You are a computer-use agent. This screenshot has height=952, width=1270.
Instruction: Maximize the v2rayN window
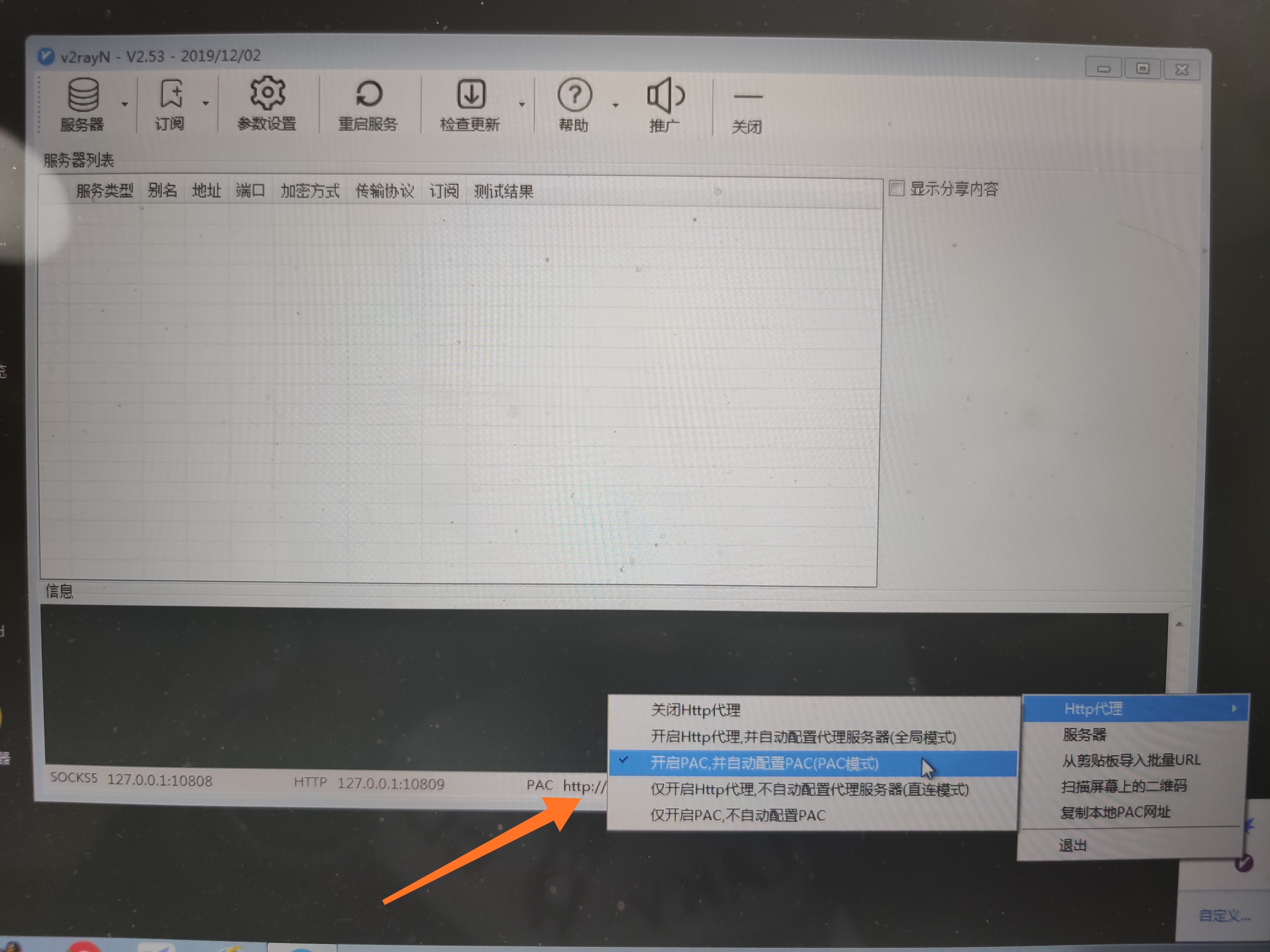pos(1143,69)
